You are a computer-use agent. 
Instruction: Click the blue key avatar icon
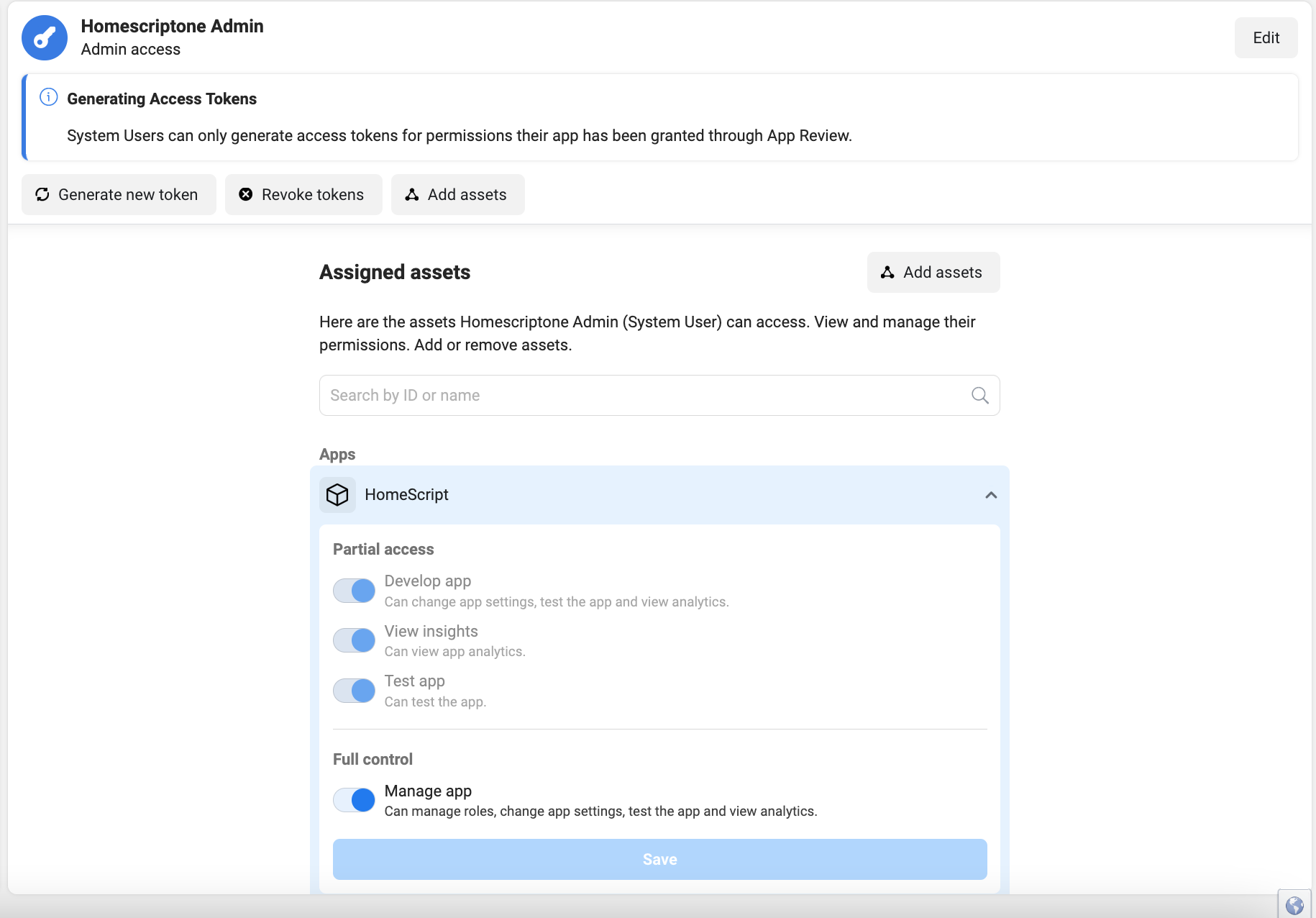coord(45,37)
